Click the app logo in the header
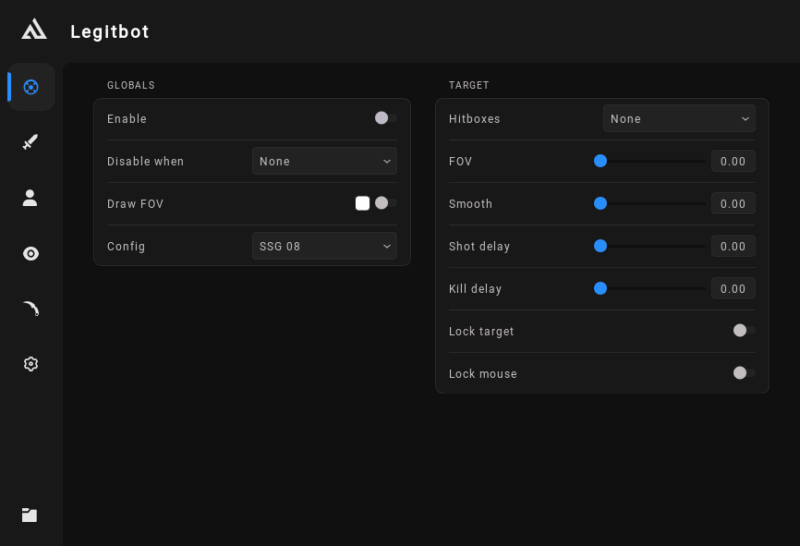This screenshot has width=800, height=546. (x=33, y=30)
